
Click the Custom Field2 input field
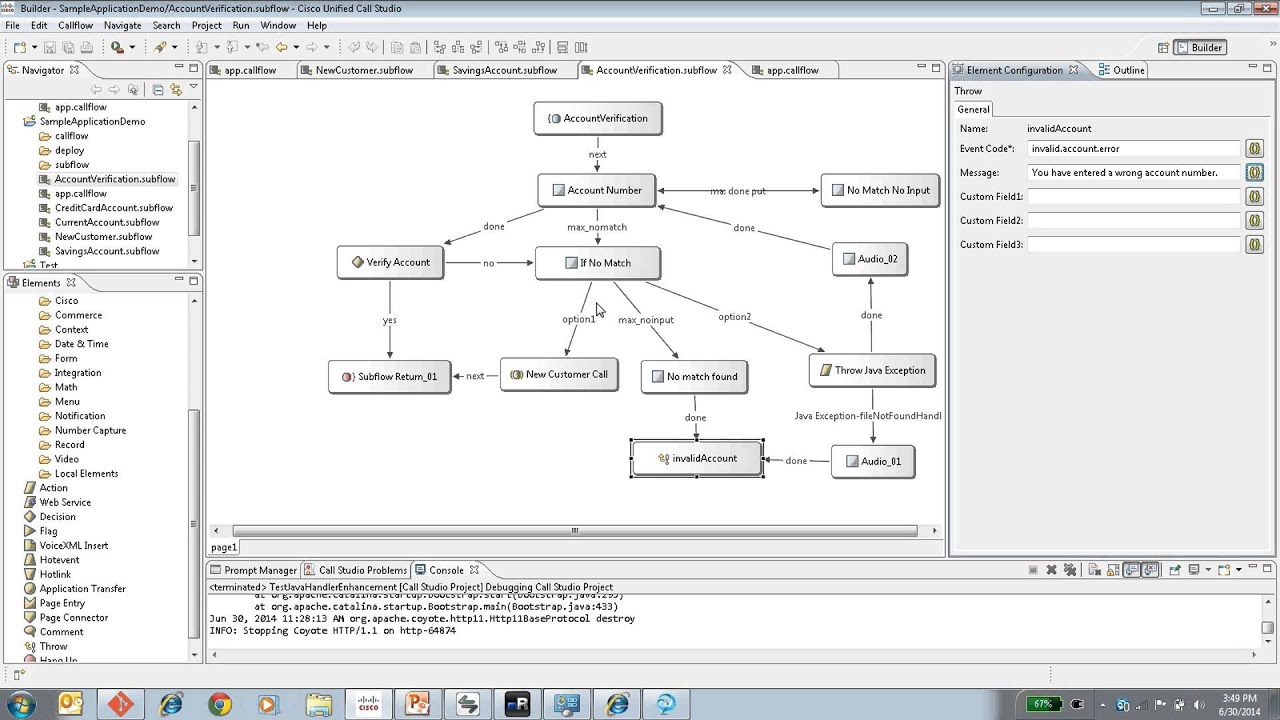(x=1135, y=221)
